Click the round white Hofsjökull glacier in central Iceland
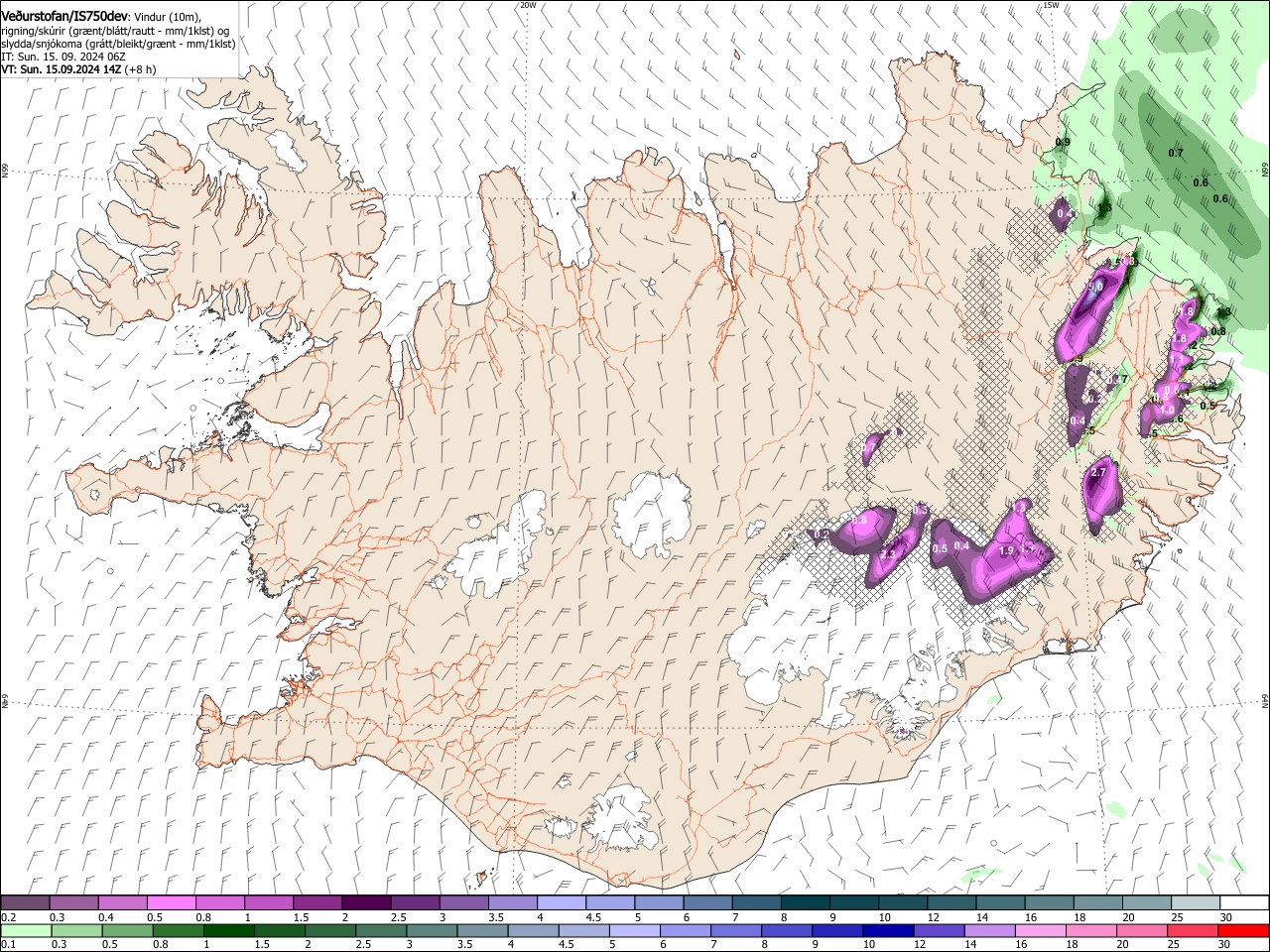The height and width of the screenshot is (952, 1270). pos(653,511)
